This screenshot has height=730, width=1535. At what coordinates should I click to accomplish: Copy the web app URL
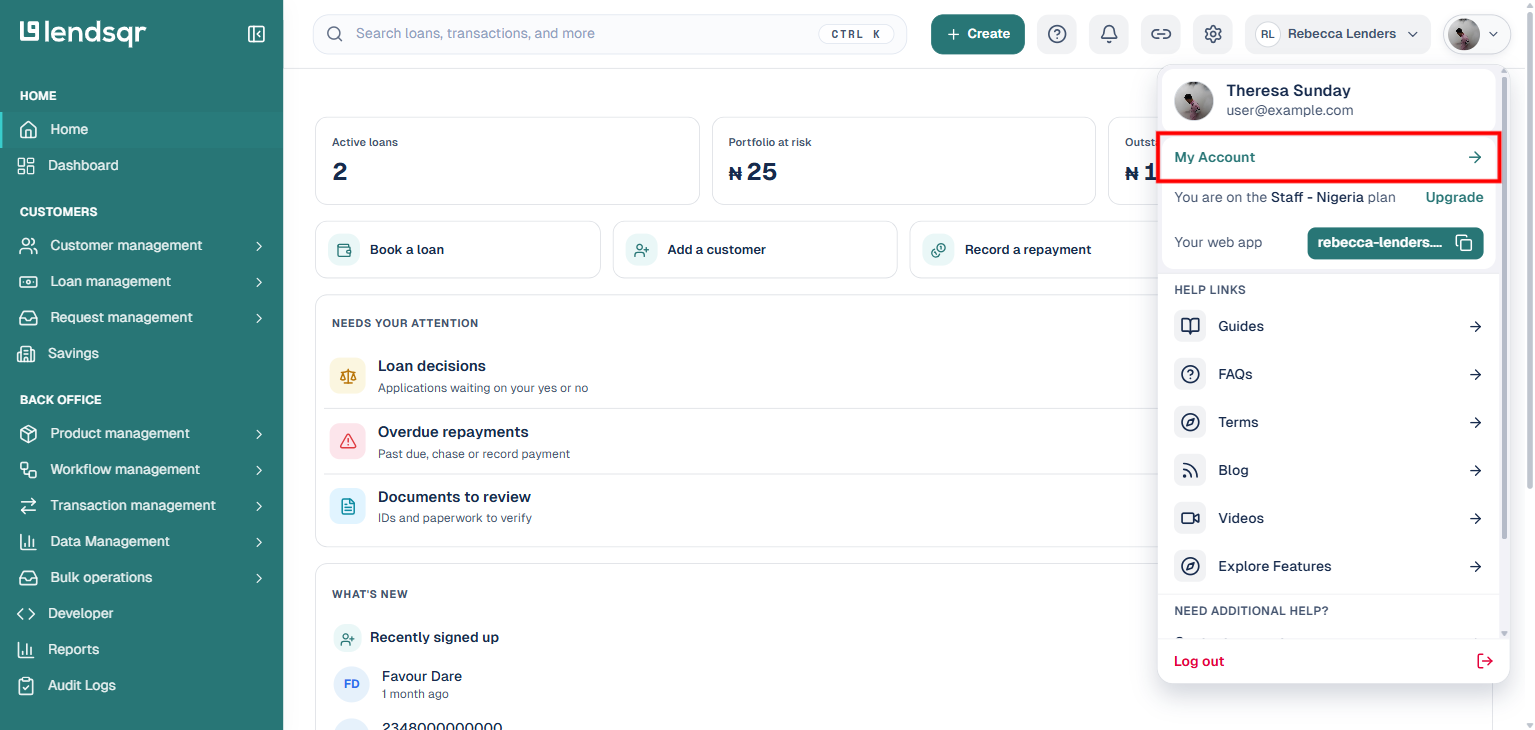pyautogui.click(x=1464, y=243)
